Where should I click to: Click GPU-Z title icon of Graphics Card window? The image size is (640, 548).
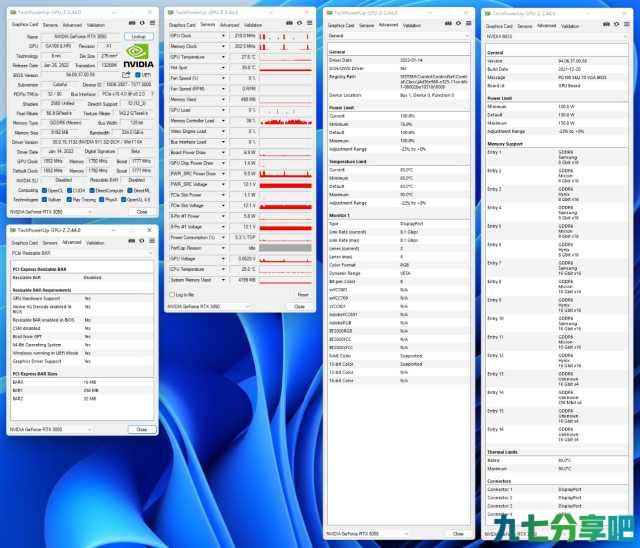tap(13, 13)
